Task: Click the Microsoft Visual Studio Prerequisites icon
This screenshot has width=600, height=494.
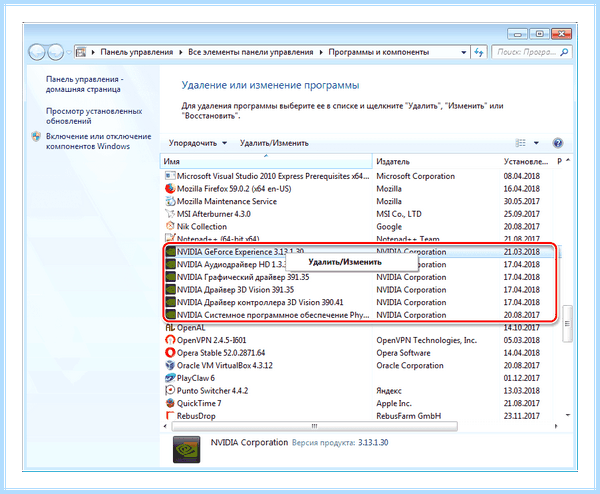Action: 170,176
